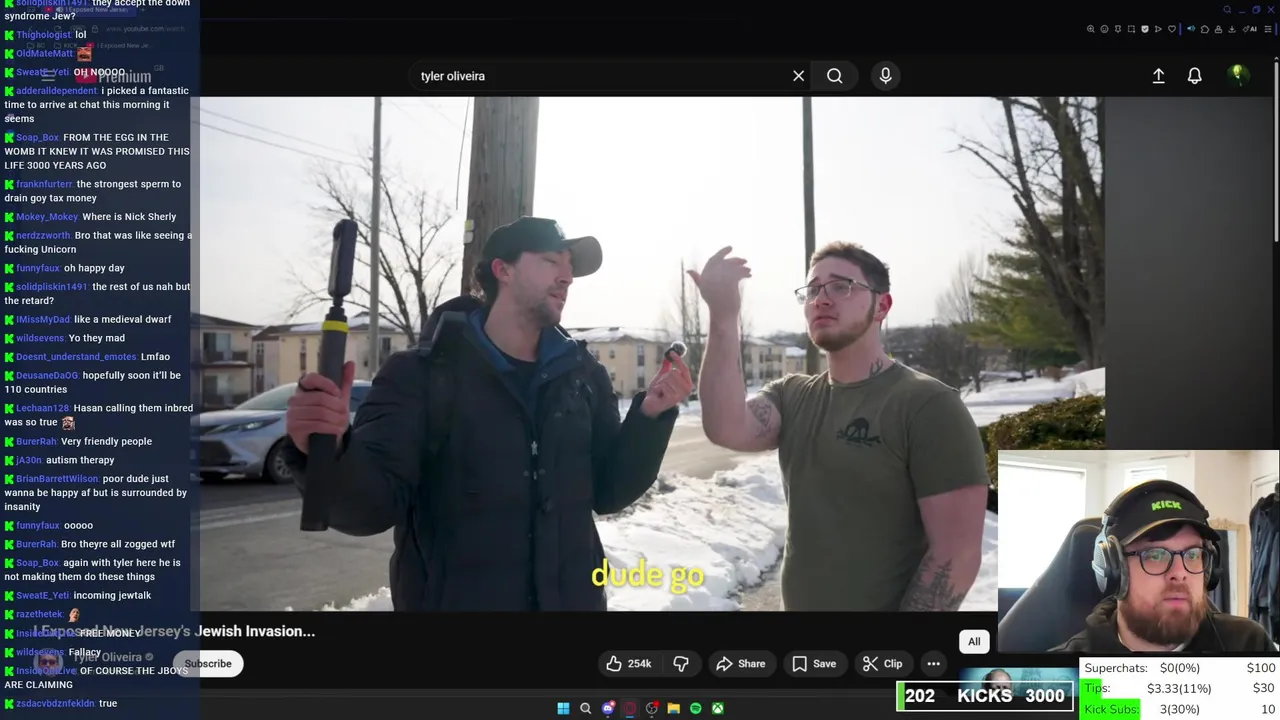Open File Explorer from the taskbar

point(674,708)
